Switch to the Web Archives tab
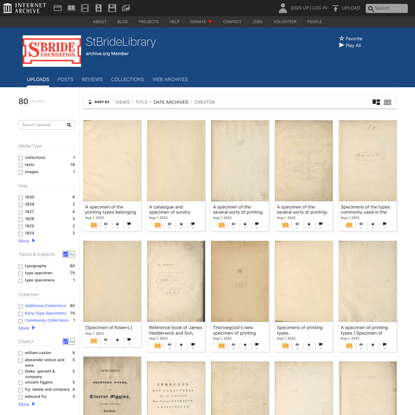 pos(170,79)
